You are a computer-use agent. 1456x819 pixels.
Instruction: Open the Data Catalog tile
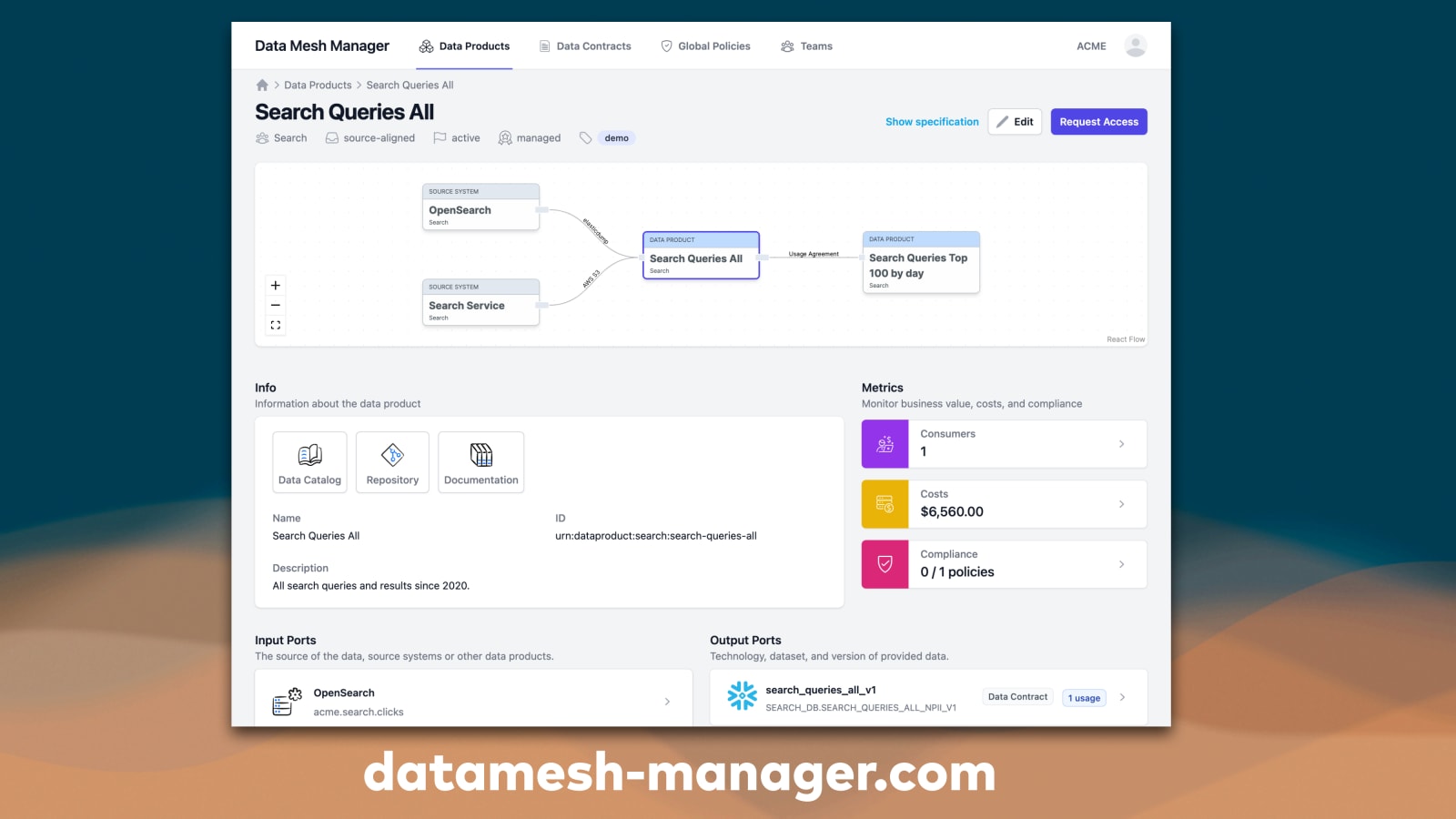[309, 462]
